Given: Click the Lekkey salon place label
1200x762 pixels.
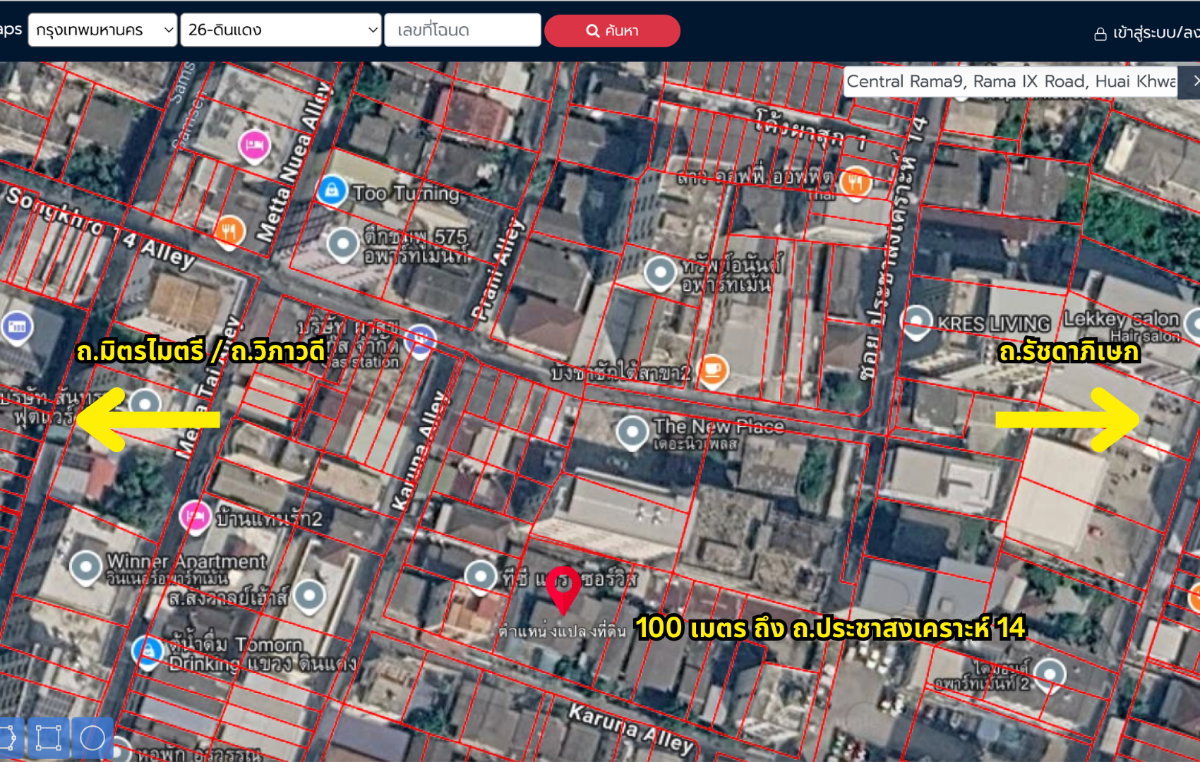Looking at the screenshot, I should pyautogui.click(x=1122, y=319).
